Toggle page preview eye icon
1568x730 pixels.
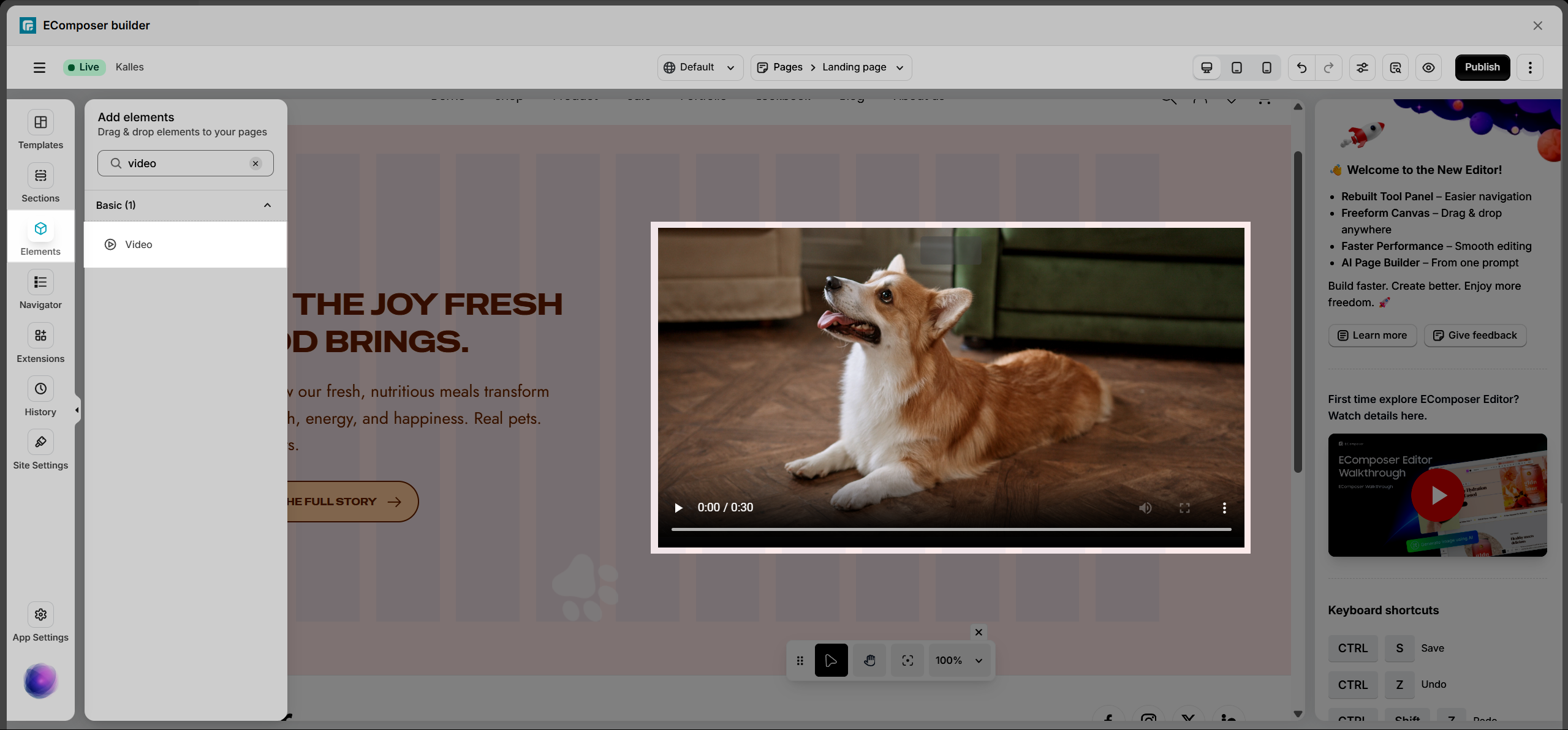click(x=1428, y=67)
